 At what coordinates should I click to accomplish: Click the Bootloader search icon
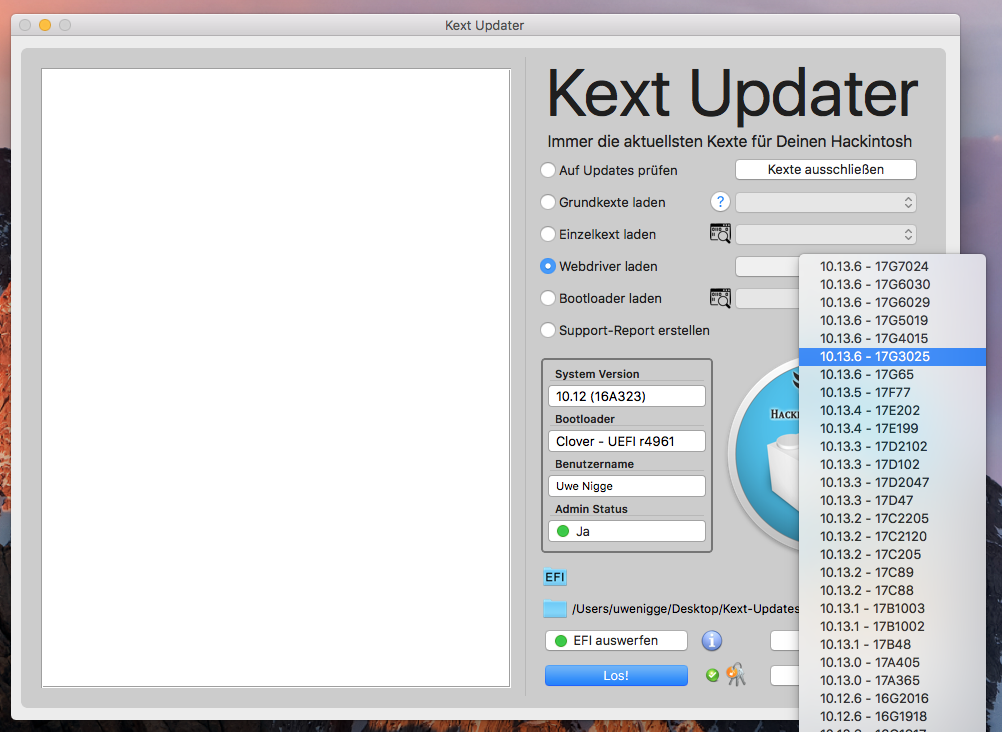coord(720,298)
